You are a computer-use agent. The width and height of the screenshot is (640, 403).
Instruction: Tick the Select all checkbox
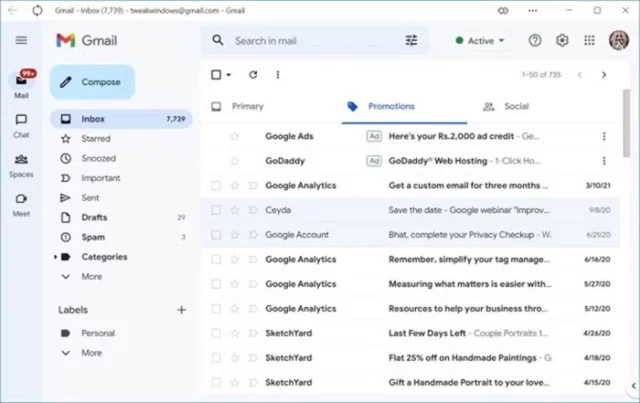tap(216, 74)
